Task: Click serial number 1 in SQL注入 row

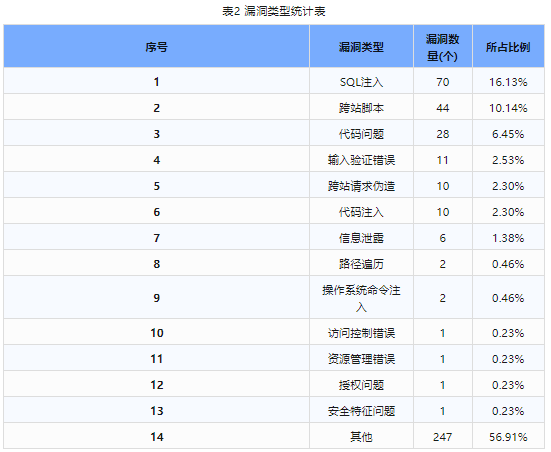Action: point(156,82)
